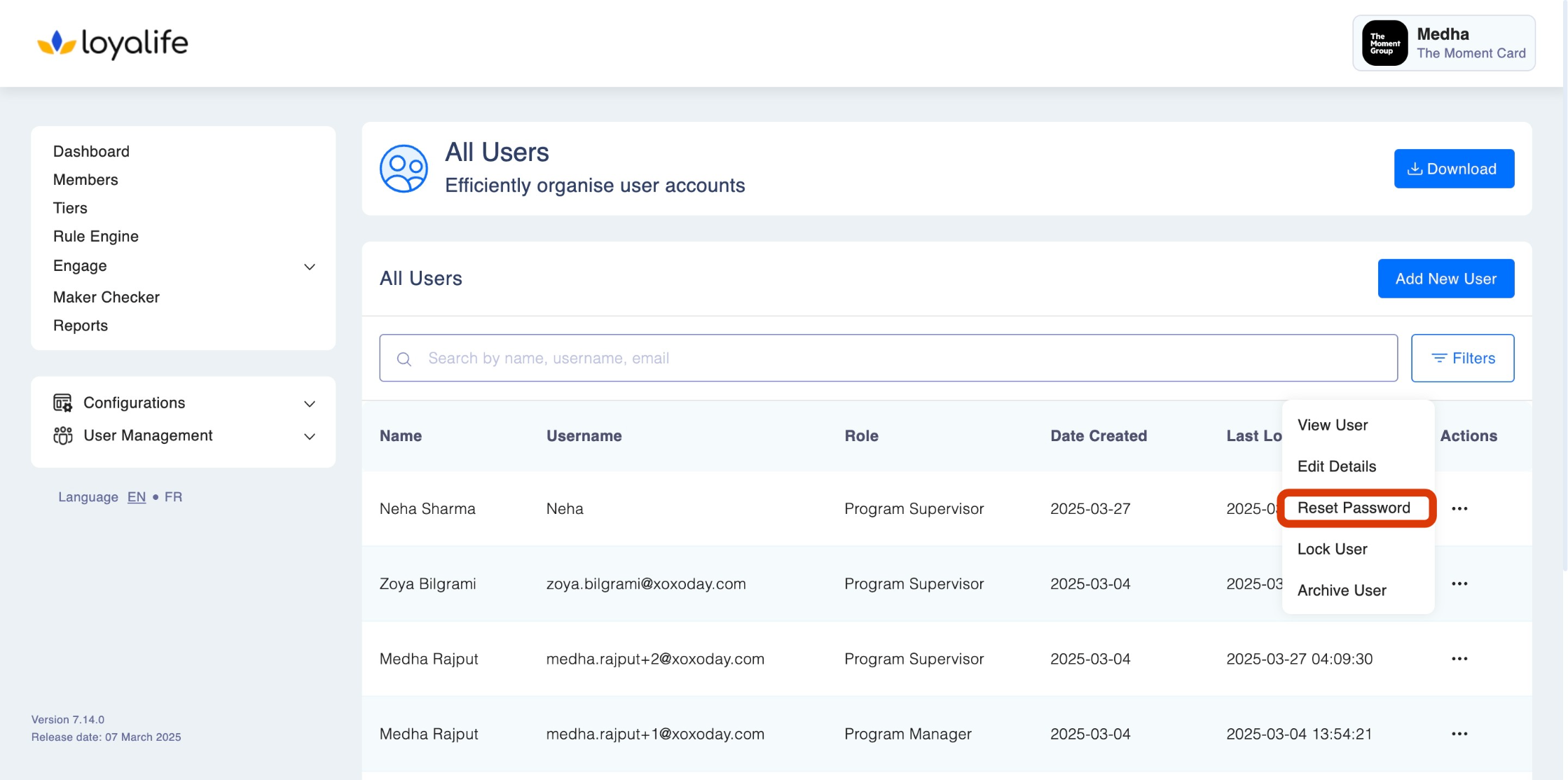
Task: Expand the Configurations section chevron
Action: (x=310, y=404)
